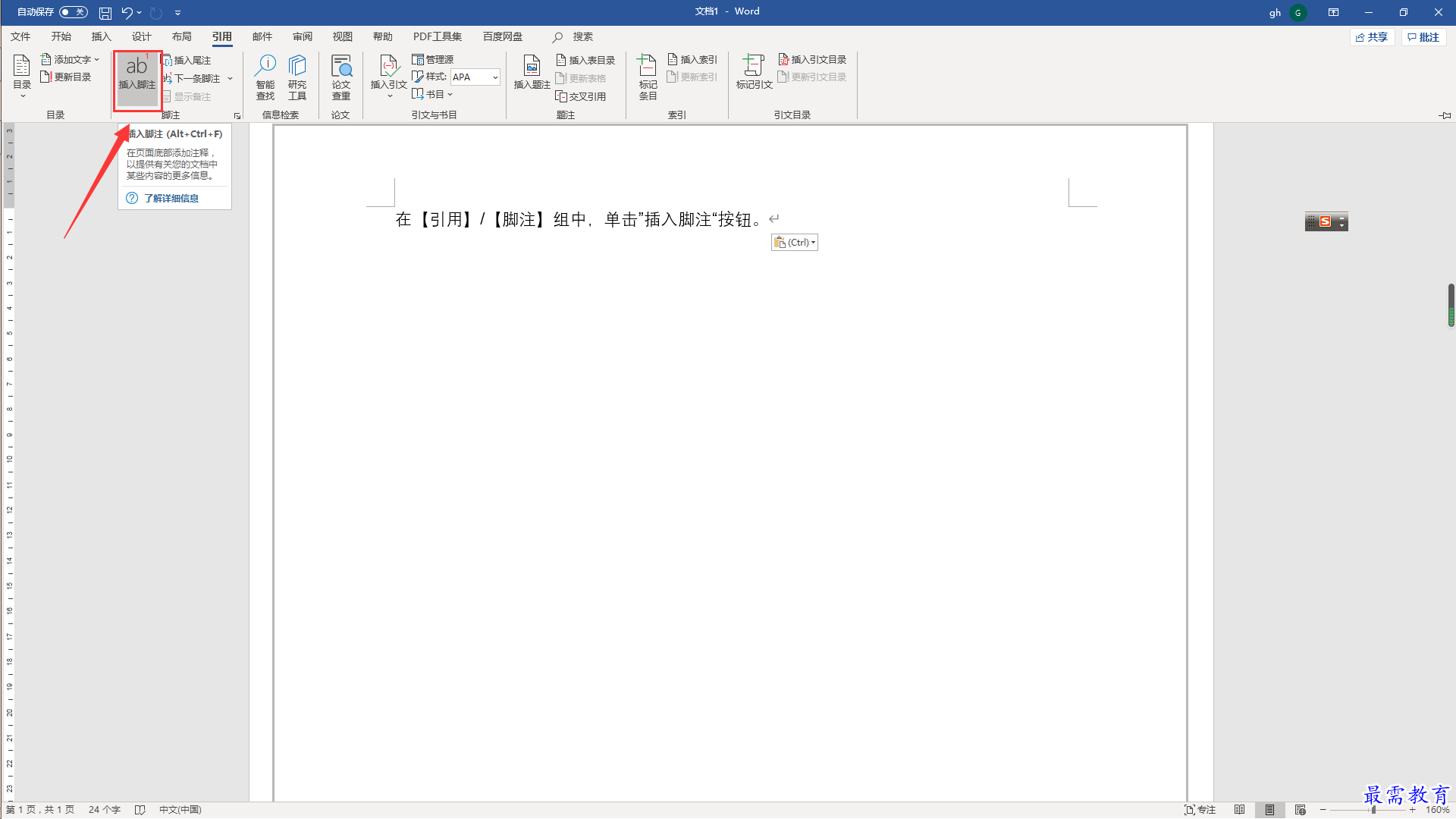Switch to the View (视图) tab
The image size is (1456, 819).
coord(342,36)
